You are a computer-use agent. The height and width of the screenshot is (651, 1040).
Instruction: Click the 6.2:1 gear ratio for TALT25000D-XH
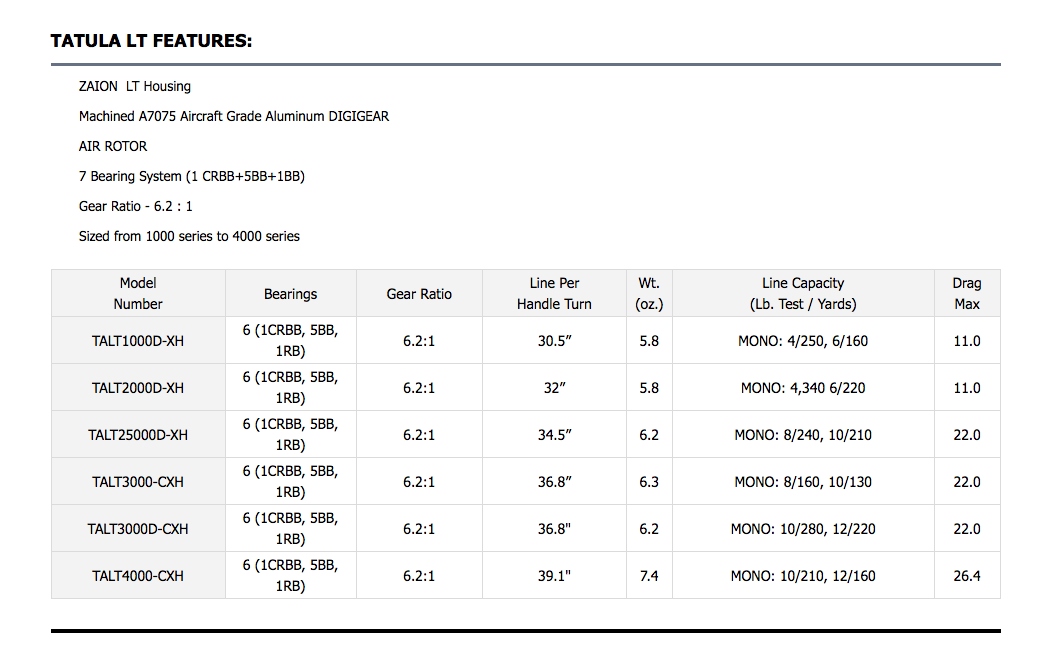[419, 435]
